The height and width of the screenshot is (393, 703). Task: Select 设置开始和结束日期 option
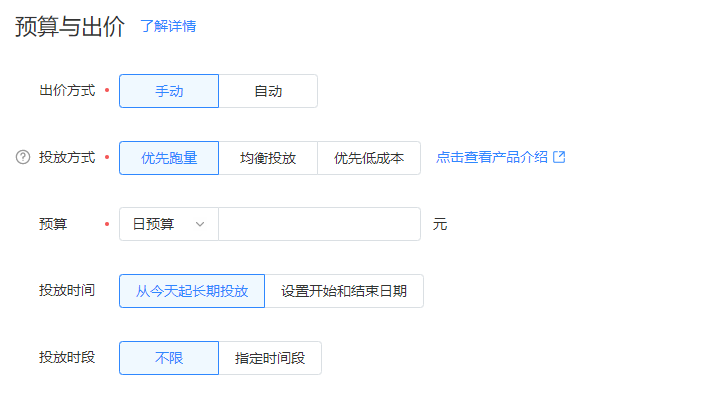344,291
